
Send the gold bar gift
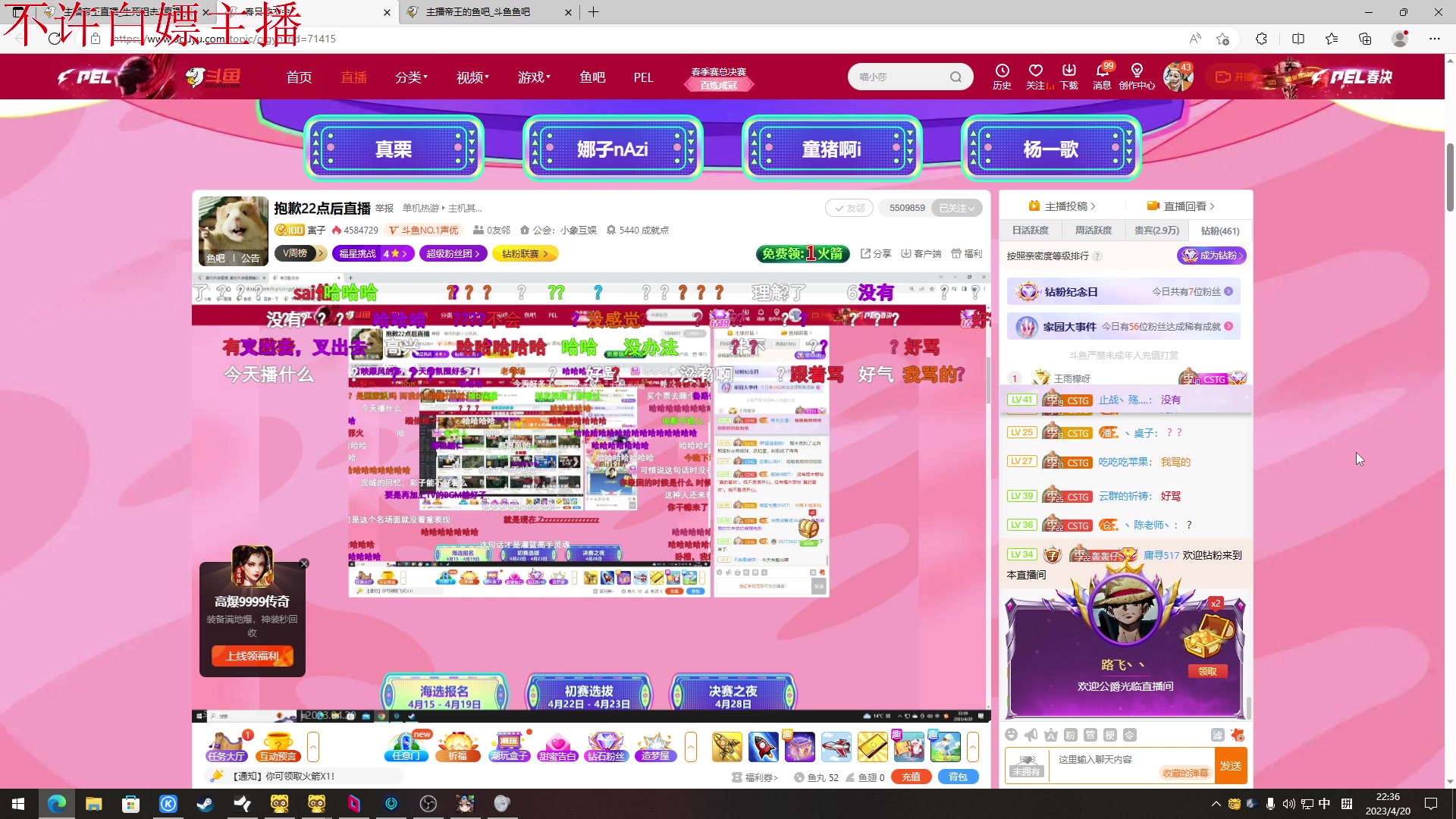(x=872, y=747)
